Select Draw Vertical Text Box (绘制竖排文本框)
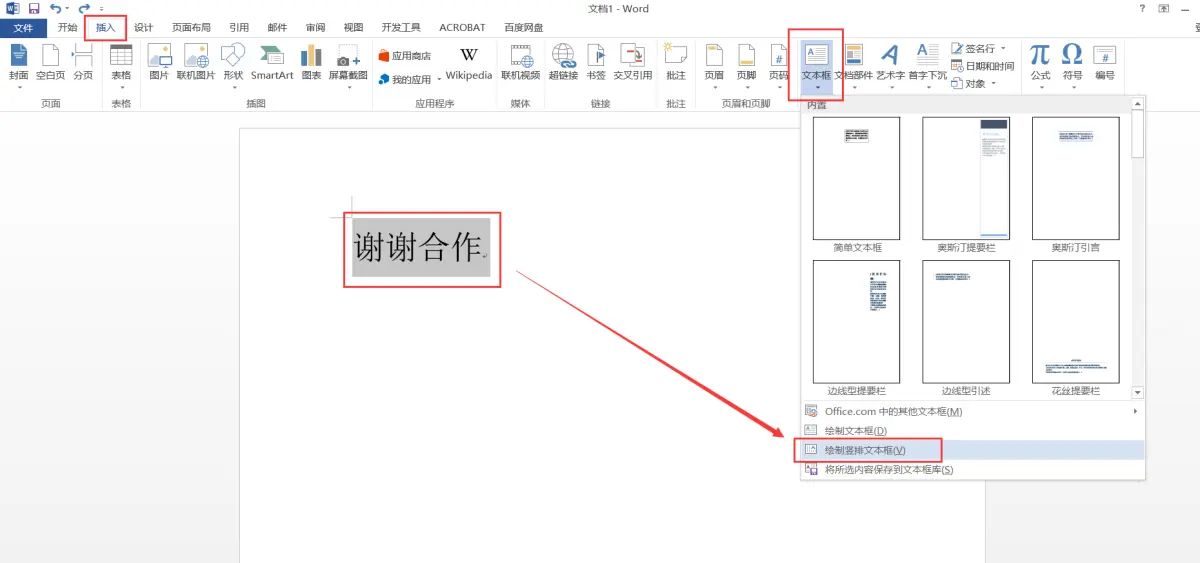Viewport: 1200px width, 563px height. coord(972,450)
